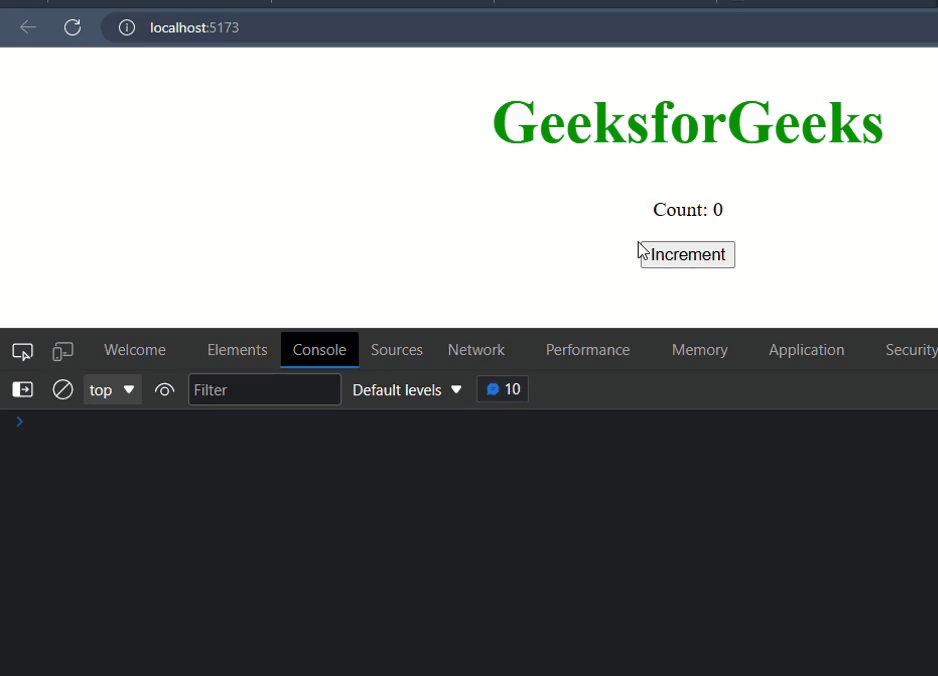Select the Console tab

coord(319,350)
